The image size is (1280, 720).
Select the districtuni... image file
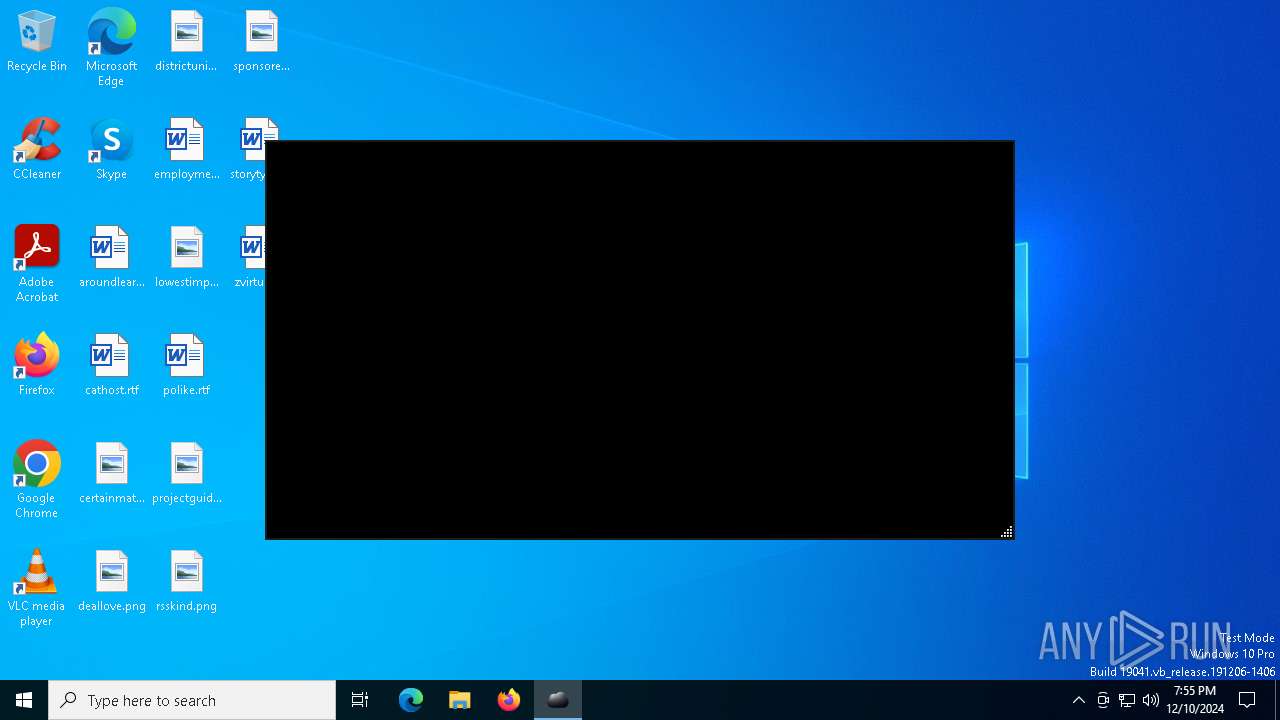pos(186,41)
